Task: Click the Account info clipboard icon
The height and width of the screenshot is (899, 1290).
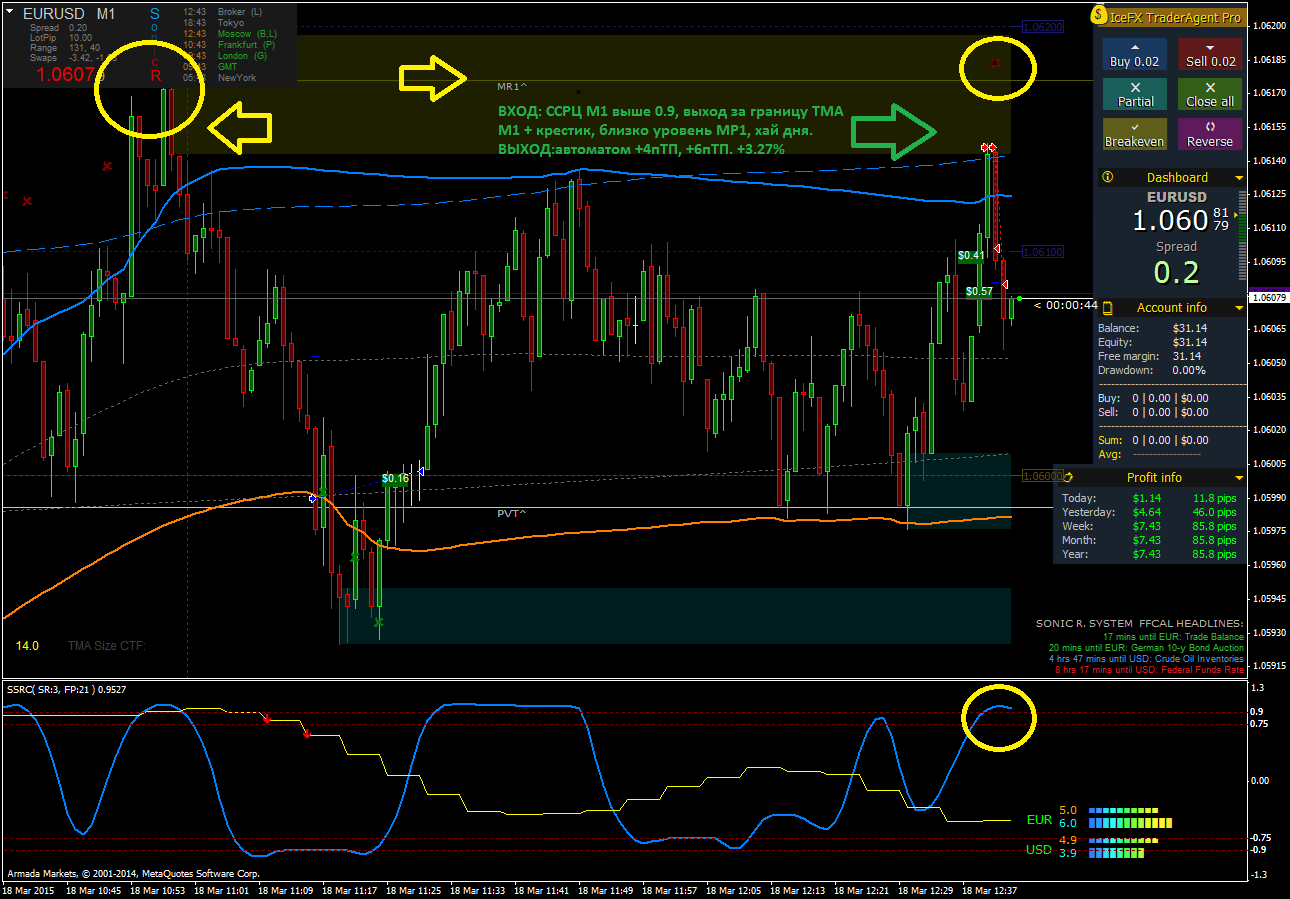Action: click(x=1108, y=307)
